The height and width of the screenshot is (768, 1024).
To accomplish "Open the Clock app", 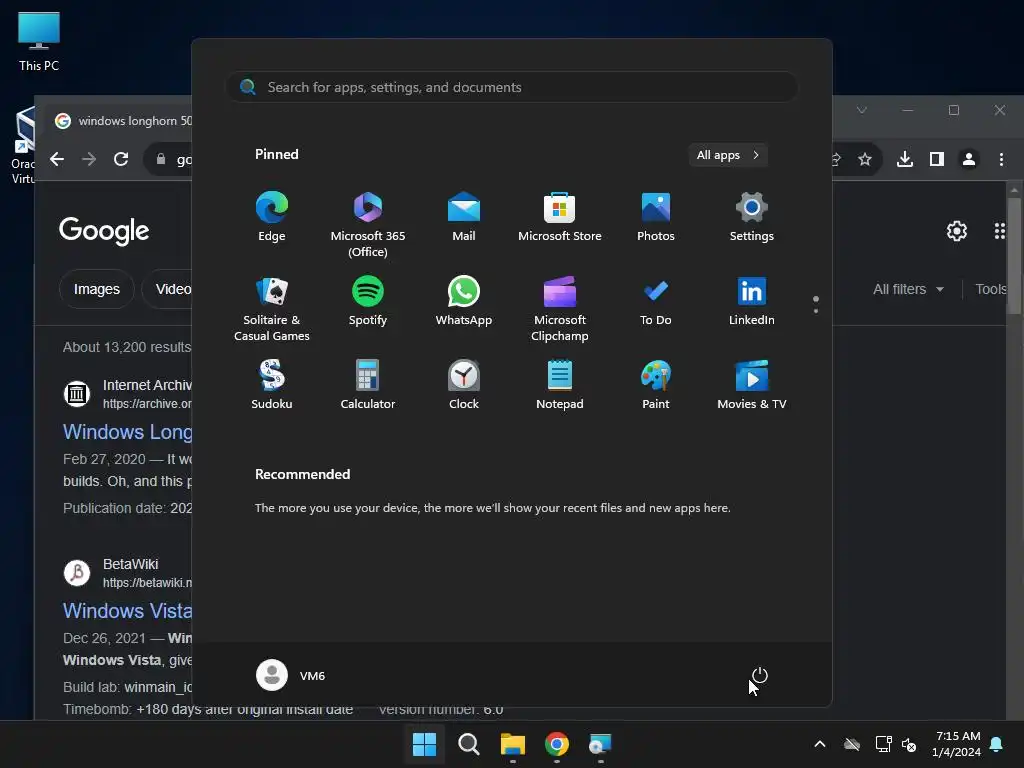I will pos(464,385).
